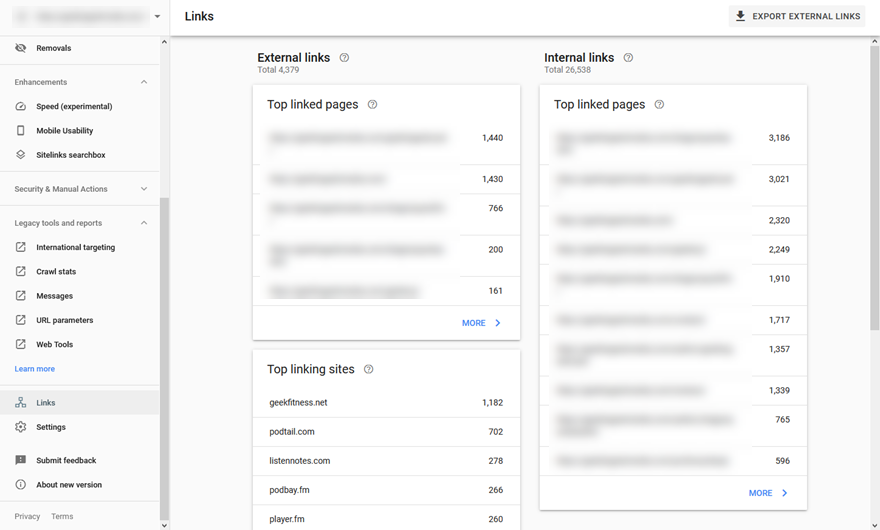Click the Export External Links button
This screenshot has height=530, width=880.
[797, 16]
